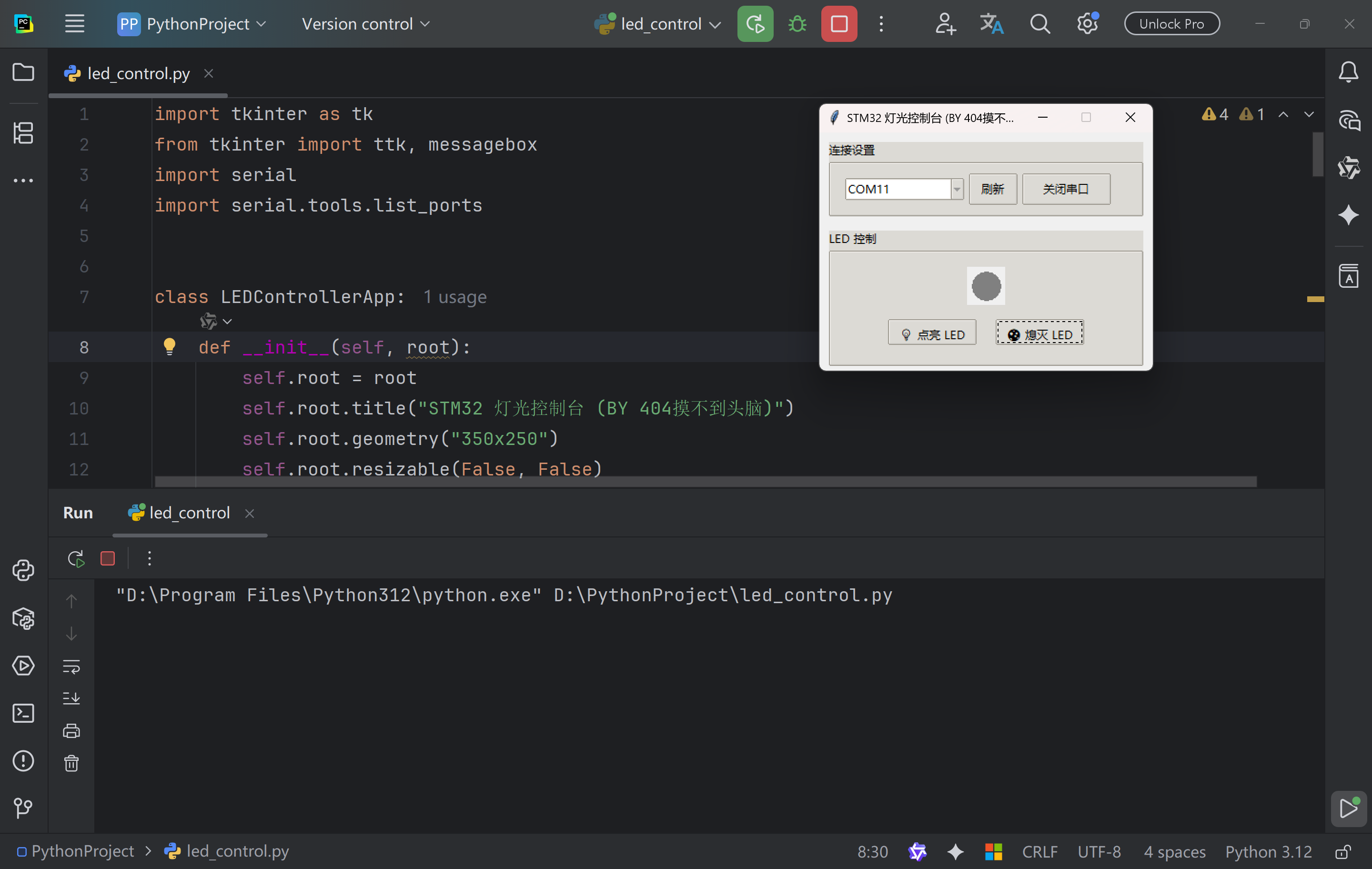
Task: Clear the run console with trash icon
Action: tap(71, 764)
